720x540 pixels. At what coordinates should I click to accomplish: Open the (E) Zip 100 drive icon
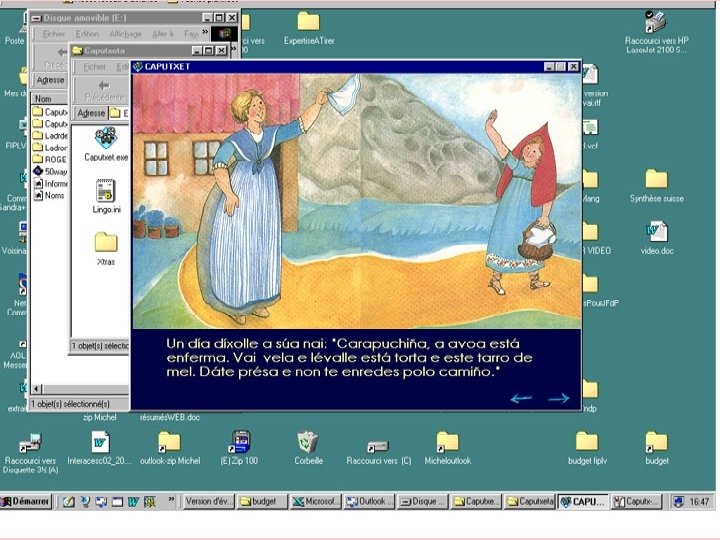pyautogui.click(x=239, y=448)
